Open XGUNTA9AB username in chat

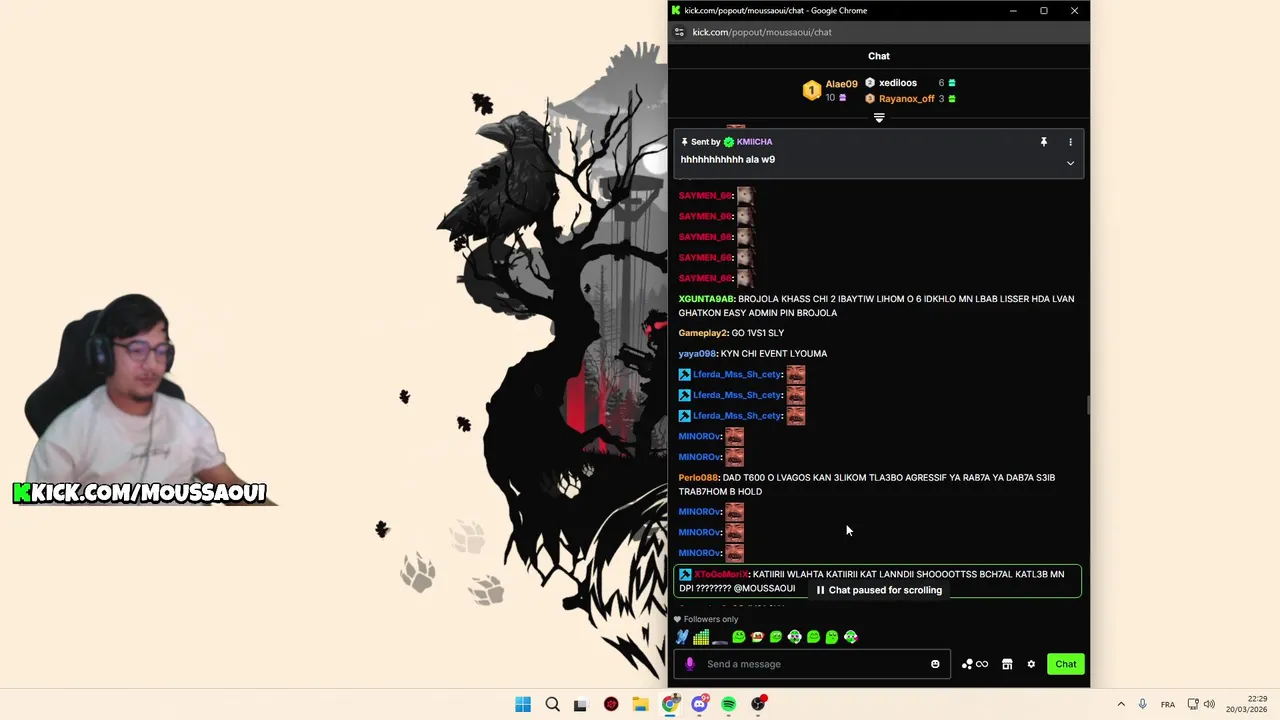click(x=706, y=299)
